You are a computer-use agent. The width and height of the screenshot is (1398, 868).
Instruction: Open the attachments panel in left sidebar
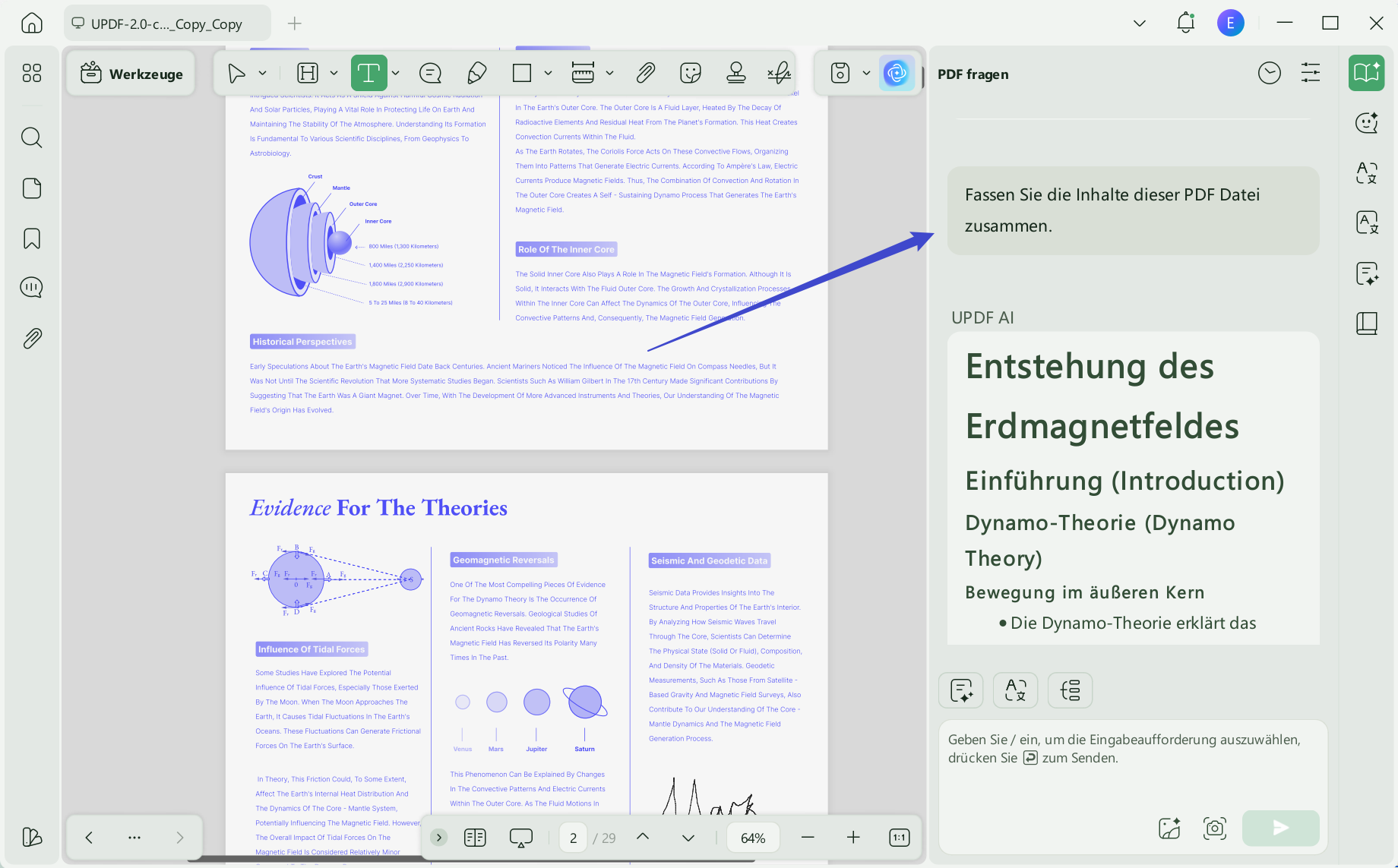32,338
